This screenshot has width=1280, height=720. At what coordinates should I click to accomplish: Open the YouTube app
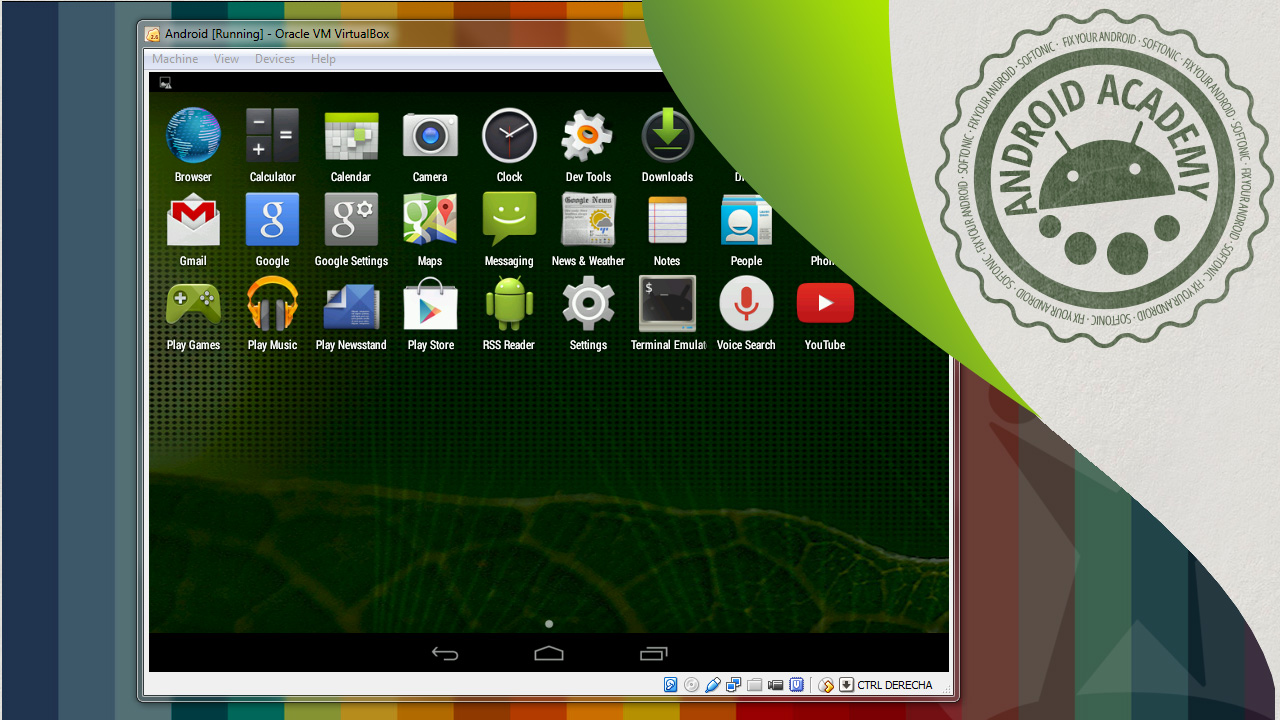825,305
